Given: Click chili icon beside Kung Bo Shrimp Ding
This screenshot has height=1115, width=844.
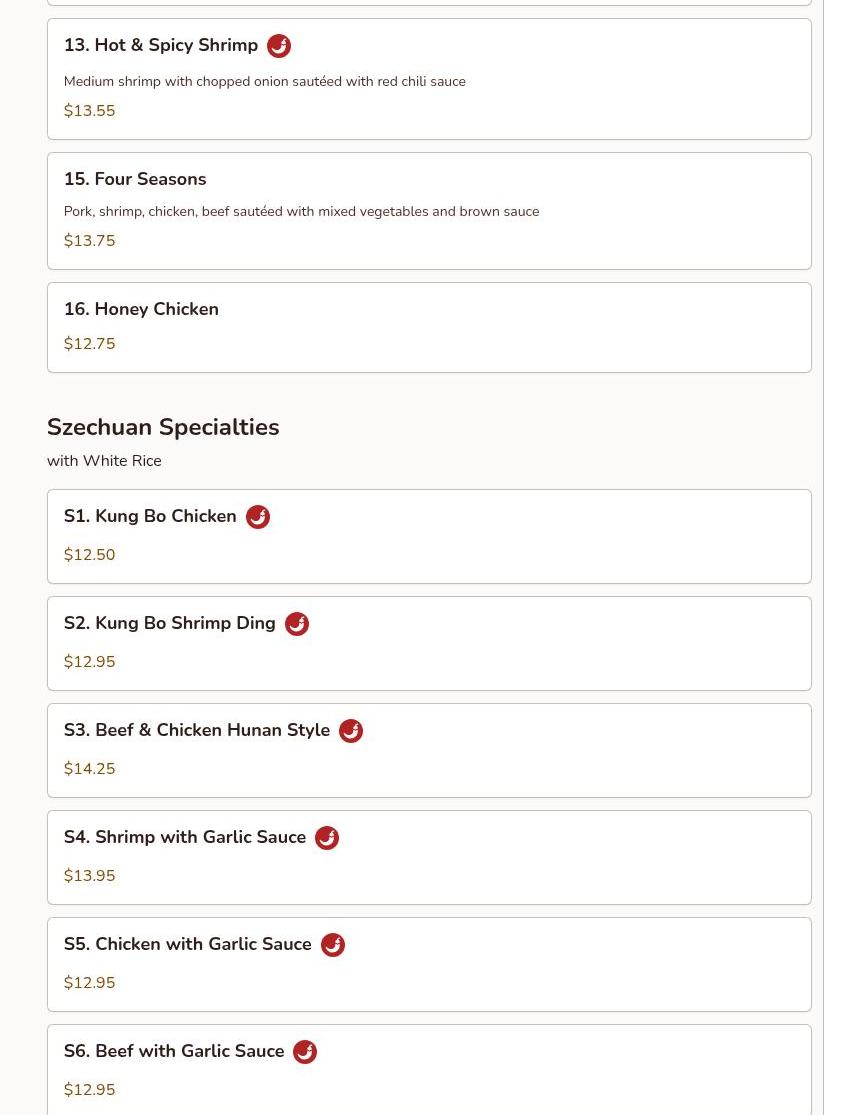Looking at the screenshot, I should pos(297,624).
